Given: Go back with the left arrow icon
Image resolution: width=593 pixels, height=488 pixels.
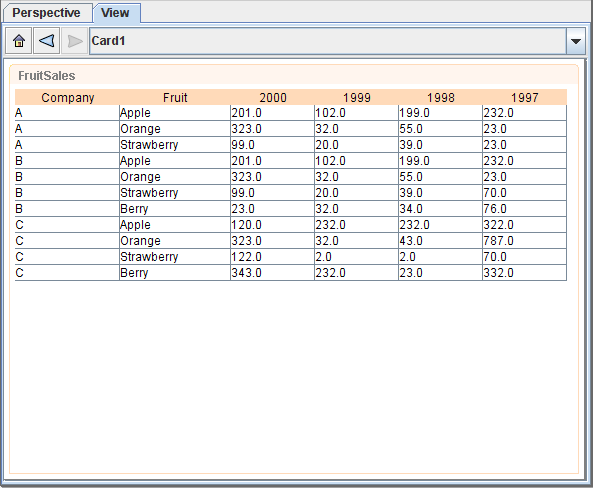Looking at the screenshot, I should [x=47, y=41].
